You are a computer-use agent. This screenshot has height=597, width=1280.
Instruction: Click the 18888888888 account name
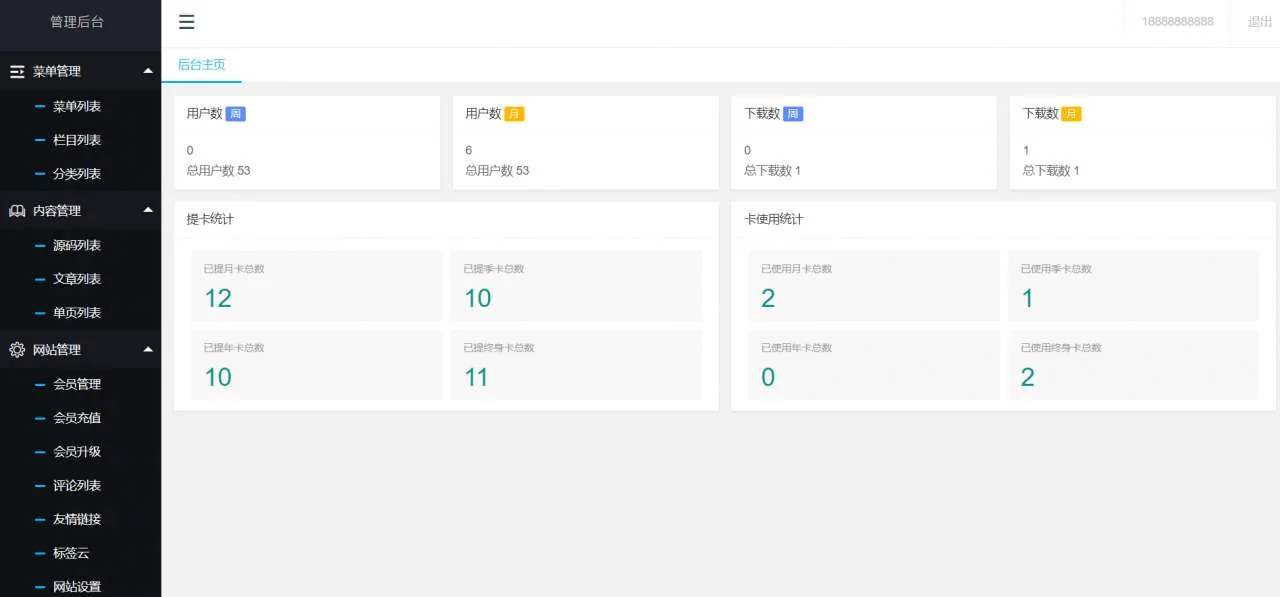1177,22
